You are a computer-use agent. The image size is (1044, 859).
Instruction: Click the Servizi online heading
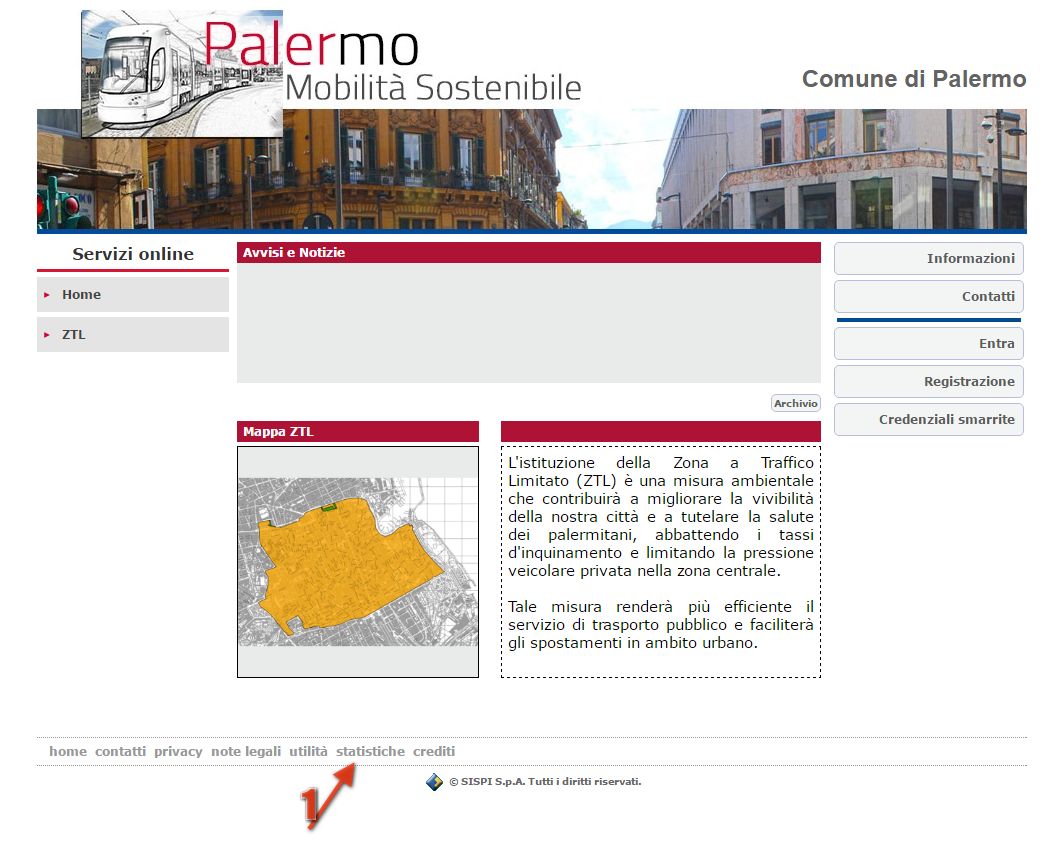pyautogui.click(x=133, y=254)
